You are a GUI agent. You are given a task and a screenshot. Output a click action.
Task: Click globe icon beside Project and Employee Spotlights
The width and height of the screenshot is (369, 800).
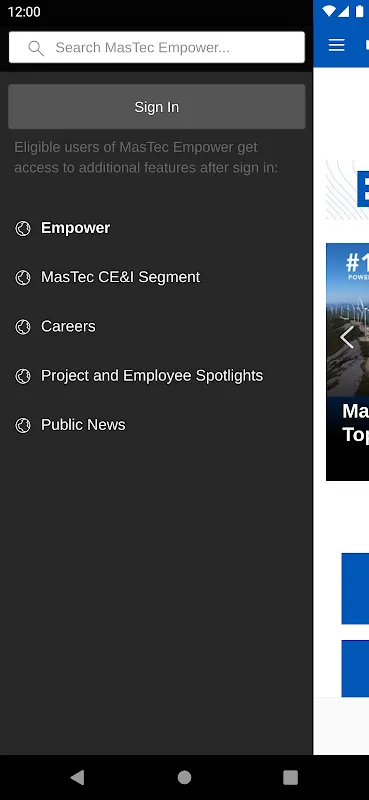pos(23,376)
